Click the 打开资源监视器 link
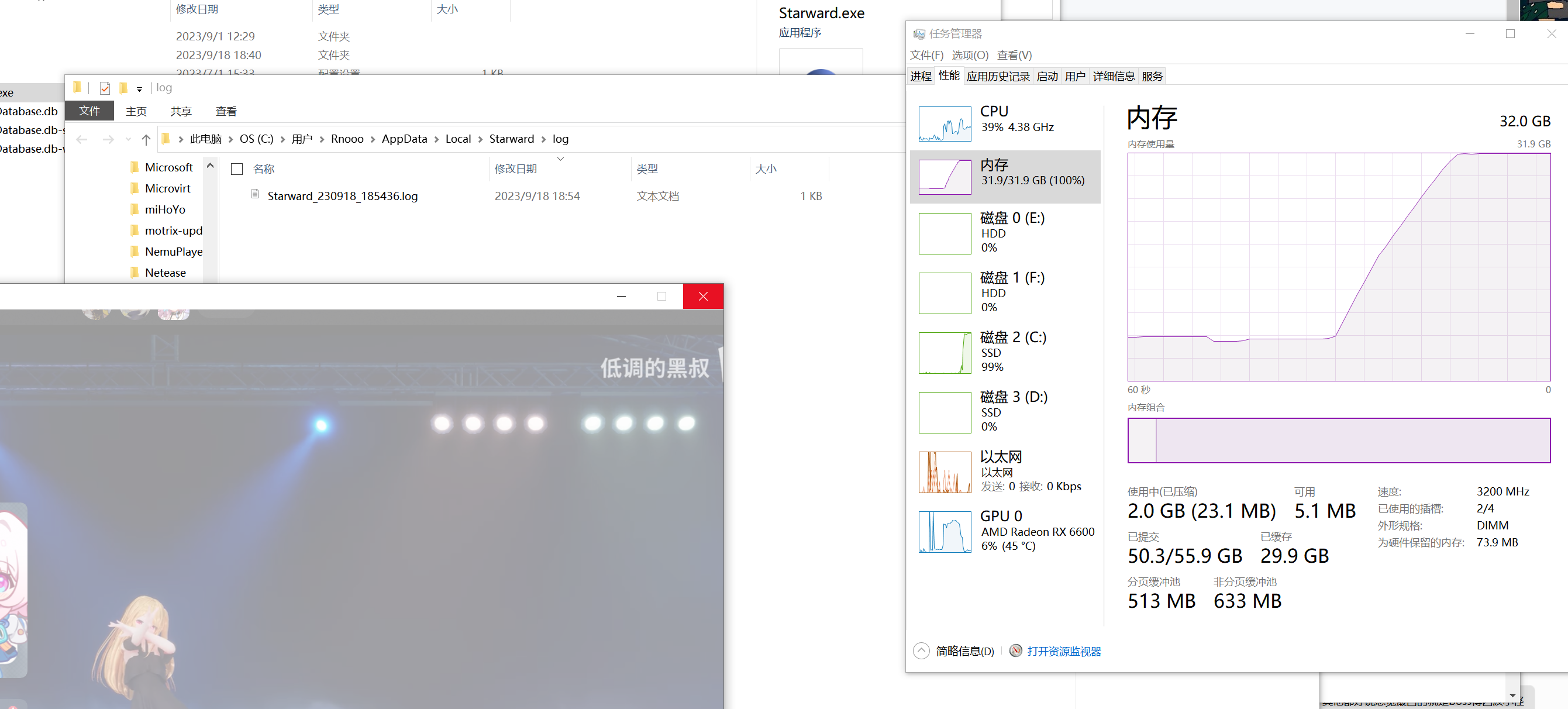The height and width of the screenshot is (709, 1568). click(1064, 651)
